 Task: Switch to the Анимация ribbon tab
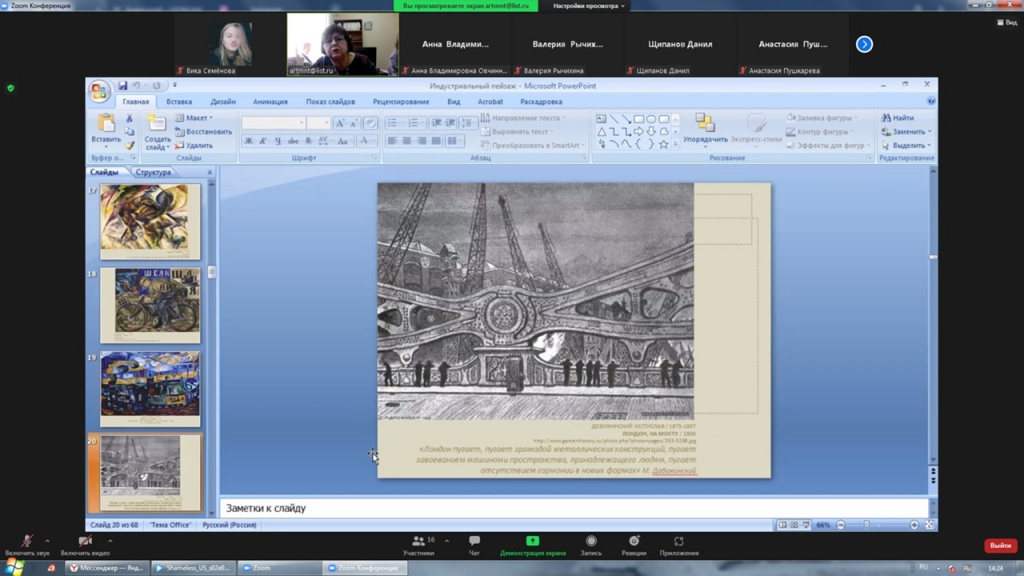[270, 101]
